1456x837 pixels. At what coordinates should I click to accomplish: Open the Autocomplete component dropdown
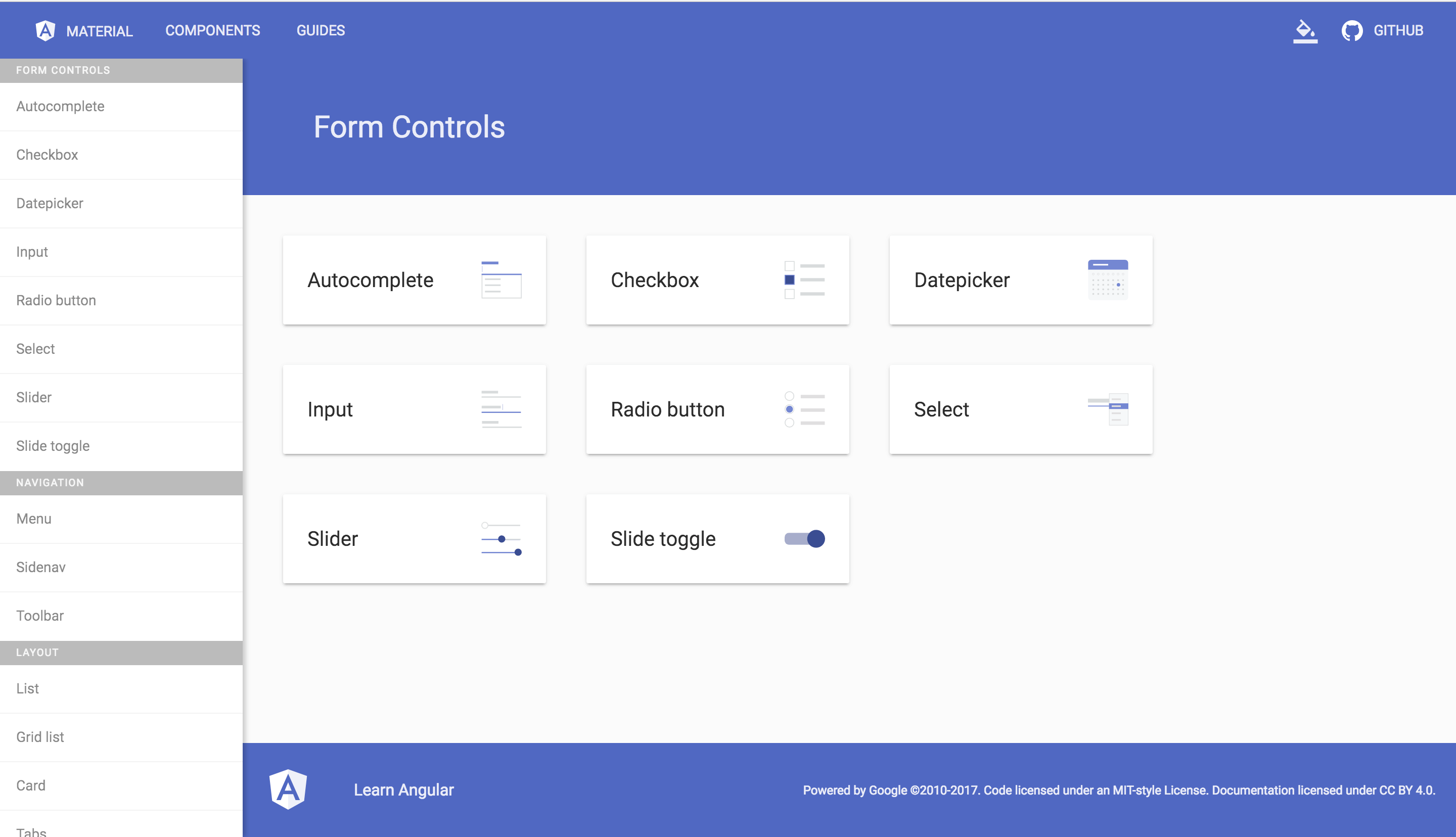414,280
